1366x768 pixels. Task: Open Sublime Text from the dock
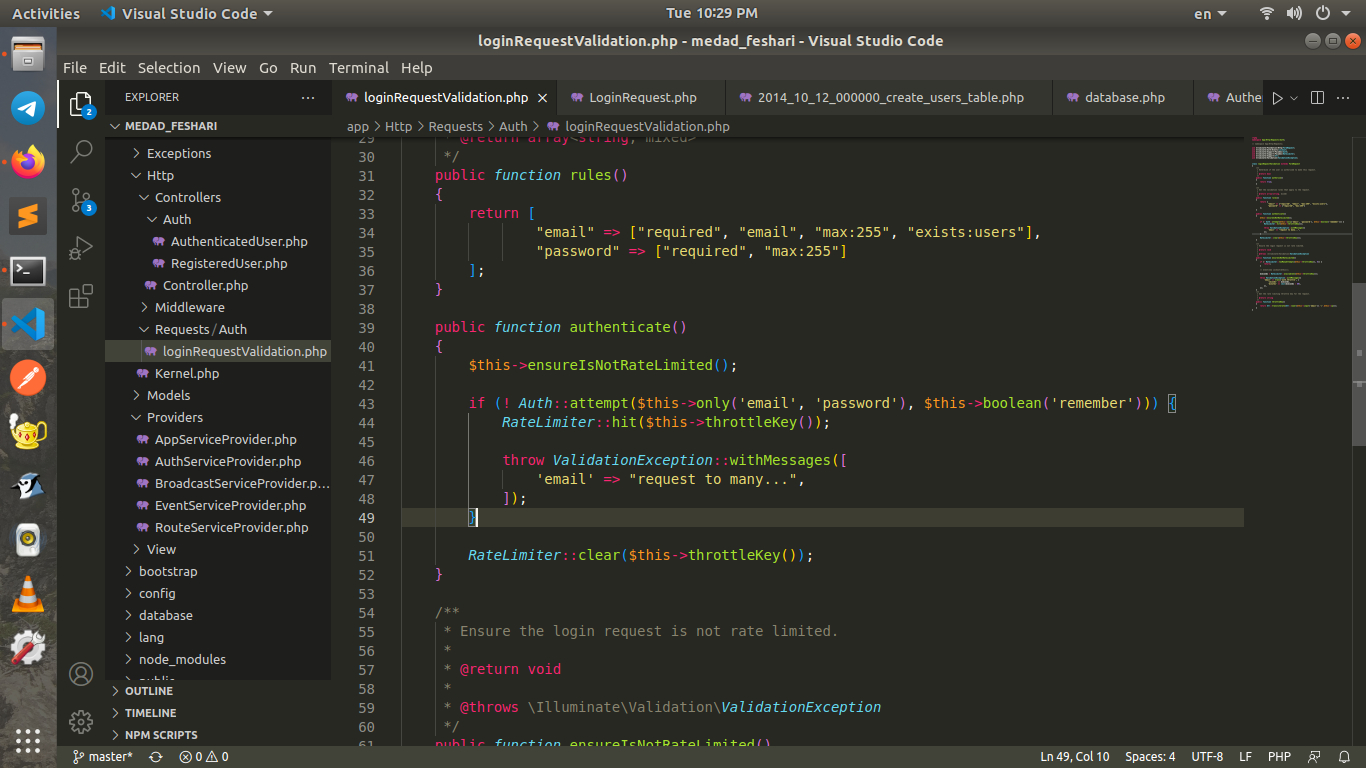(x=28, y=215)
